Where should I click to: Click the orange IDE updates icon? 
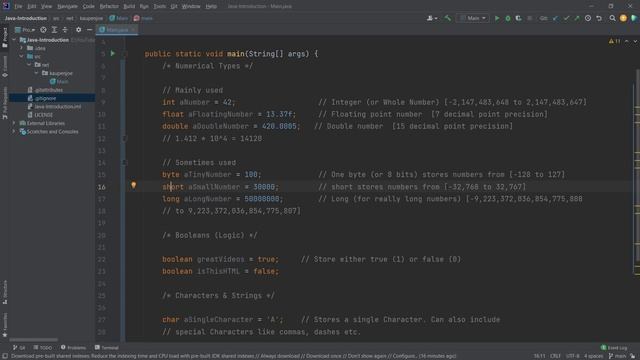coord(623,18)
